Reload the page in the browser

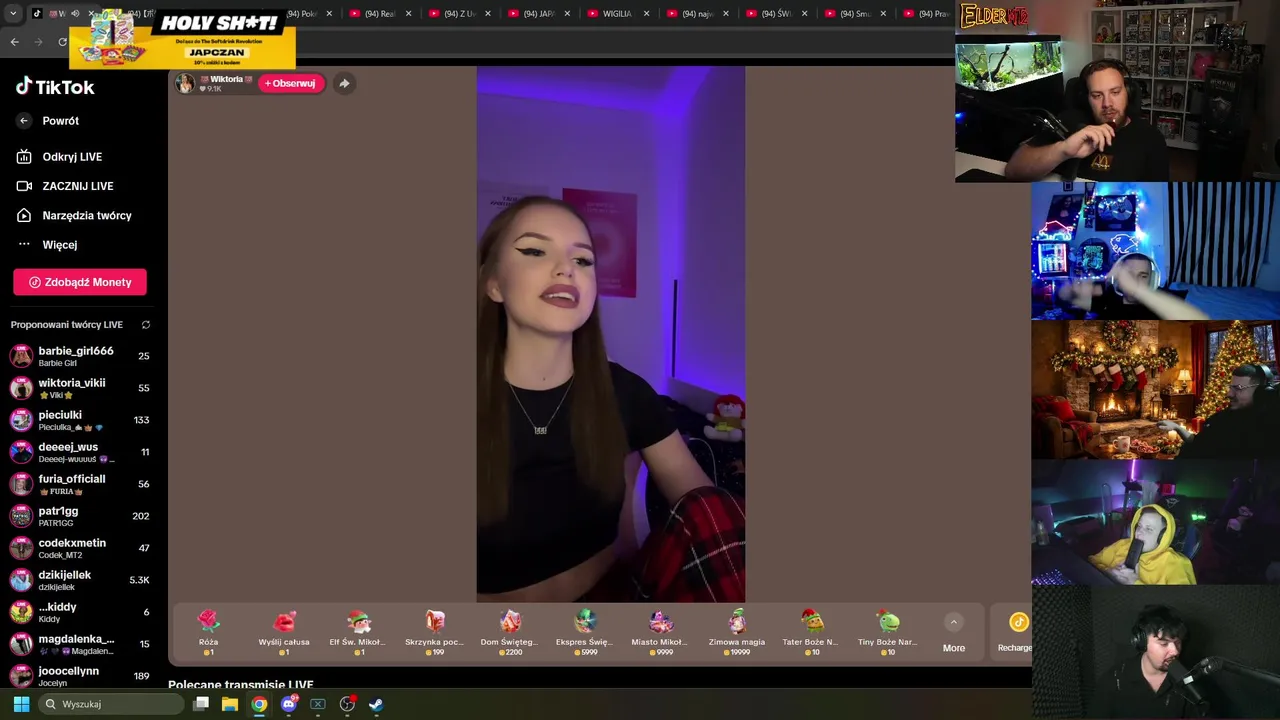(62, 42)
